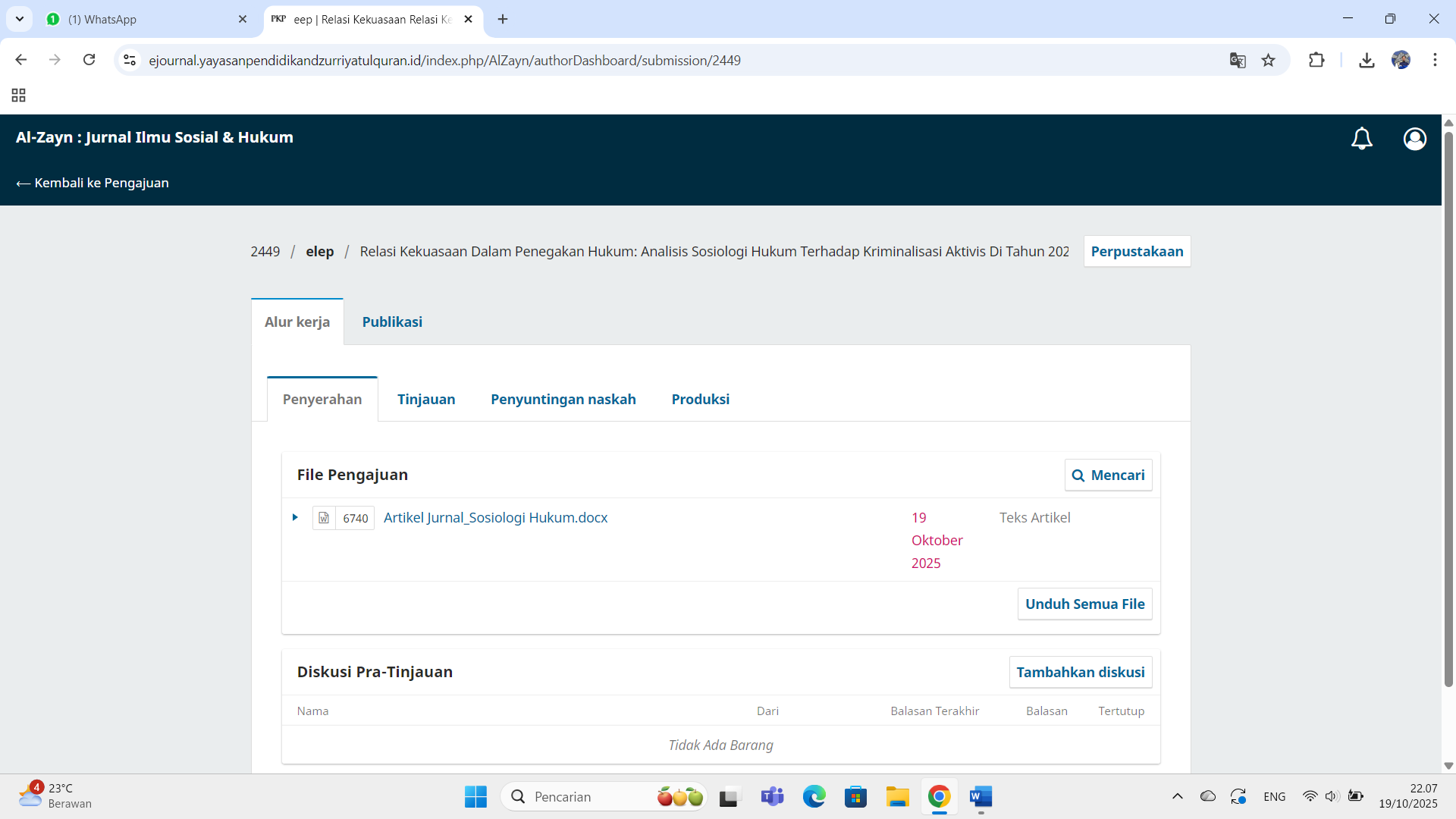The image size is (1456, 819).
Task: Click the Google Translate page icon
Action: pyautogui.click(x=1237, y=60)
